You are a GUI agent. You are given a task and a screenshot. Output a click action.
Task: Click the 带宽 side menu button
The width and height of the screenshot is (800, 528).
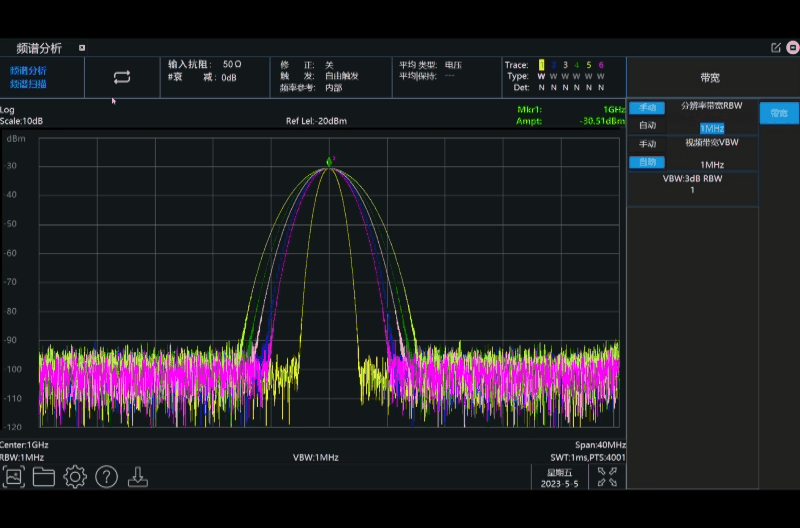779,113
